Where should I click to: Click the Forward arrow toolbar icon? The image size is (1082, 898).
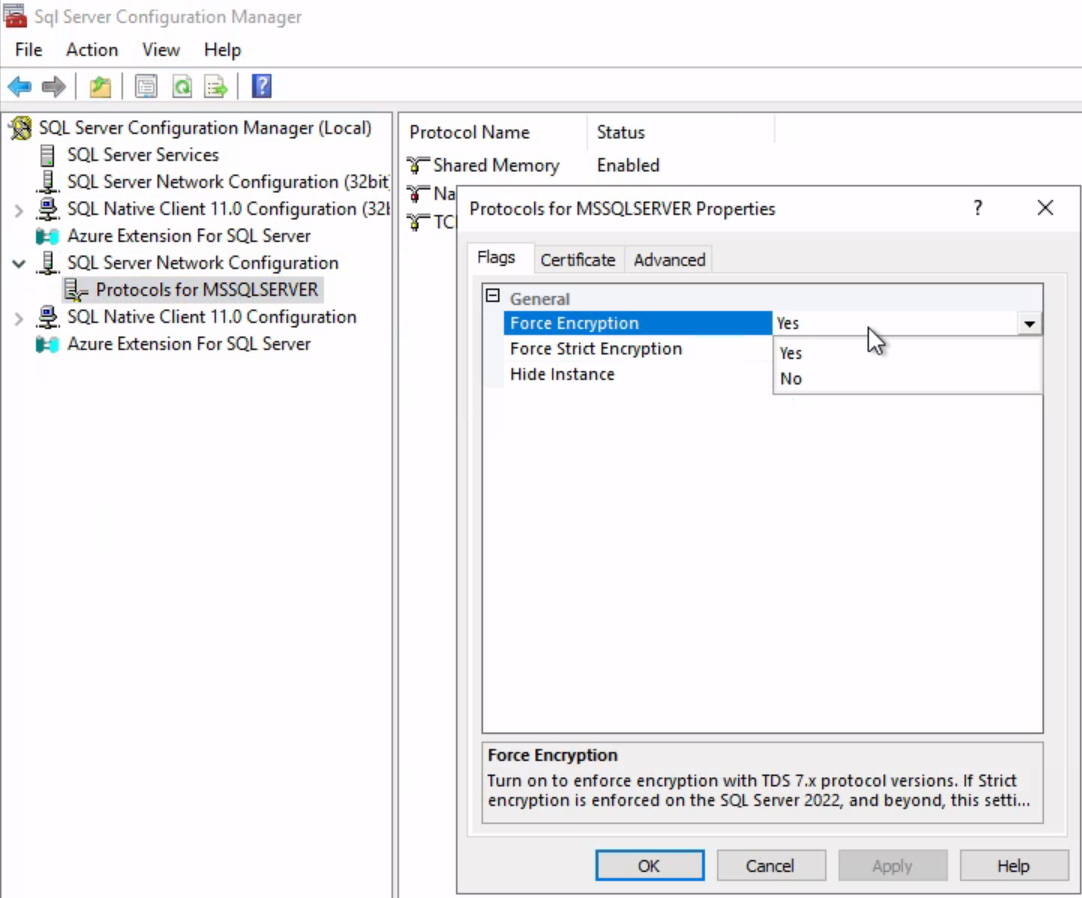(x=54, y=87)
